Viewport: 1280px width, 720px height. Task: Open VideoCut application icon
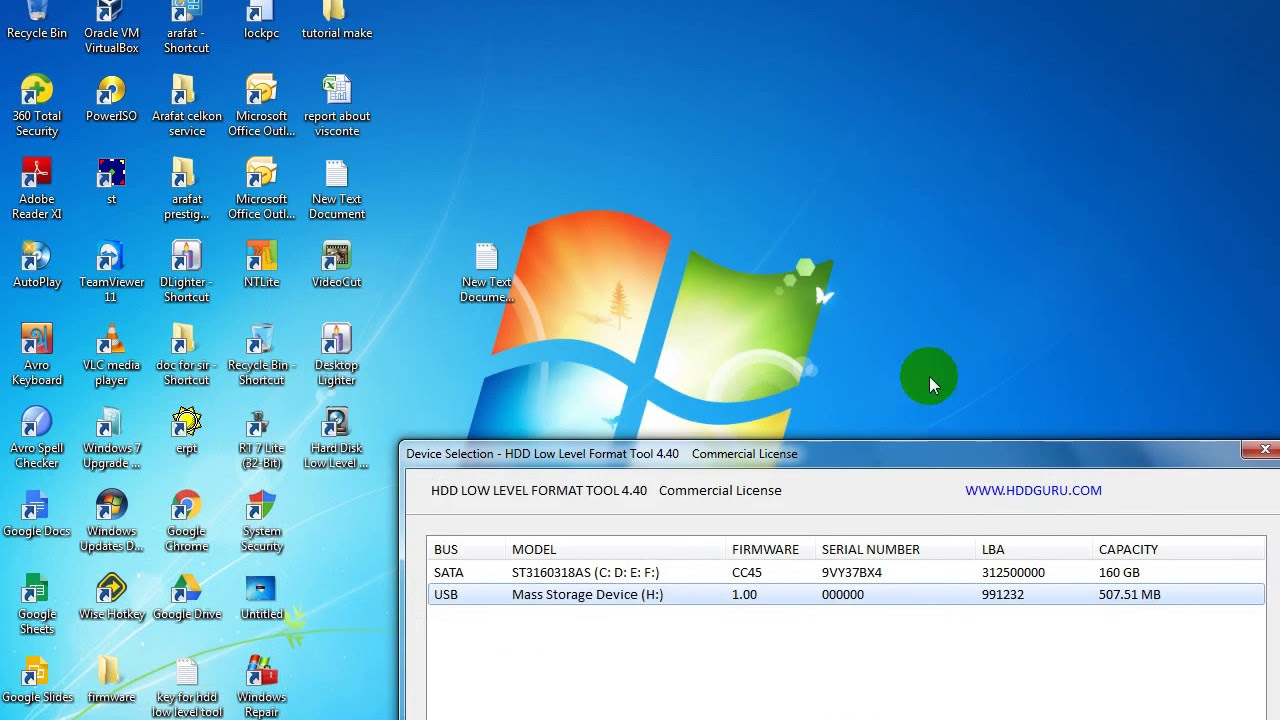(337, 264)
